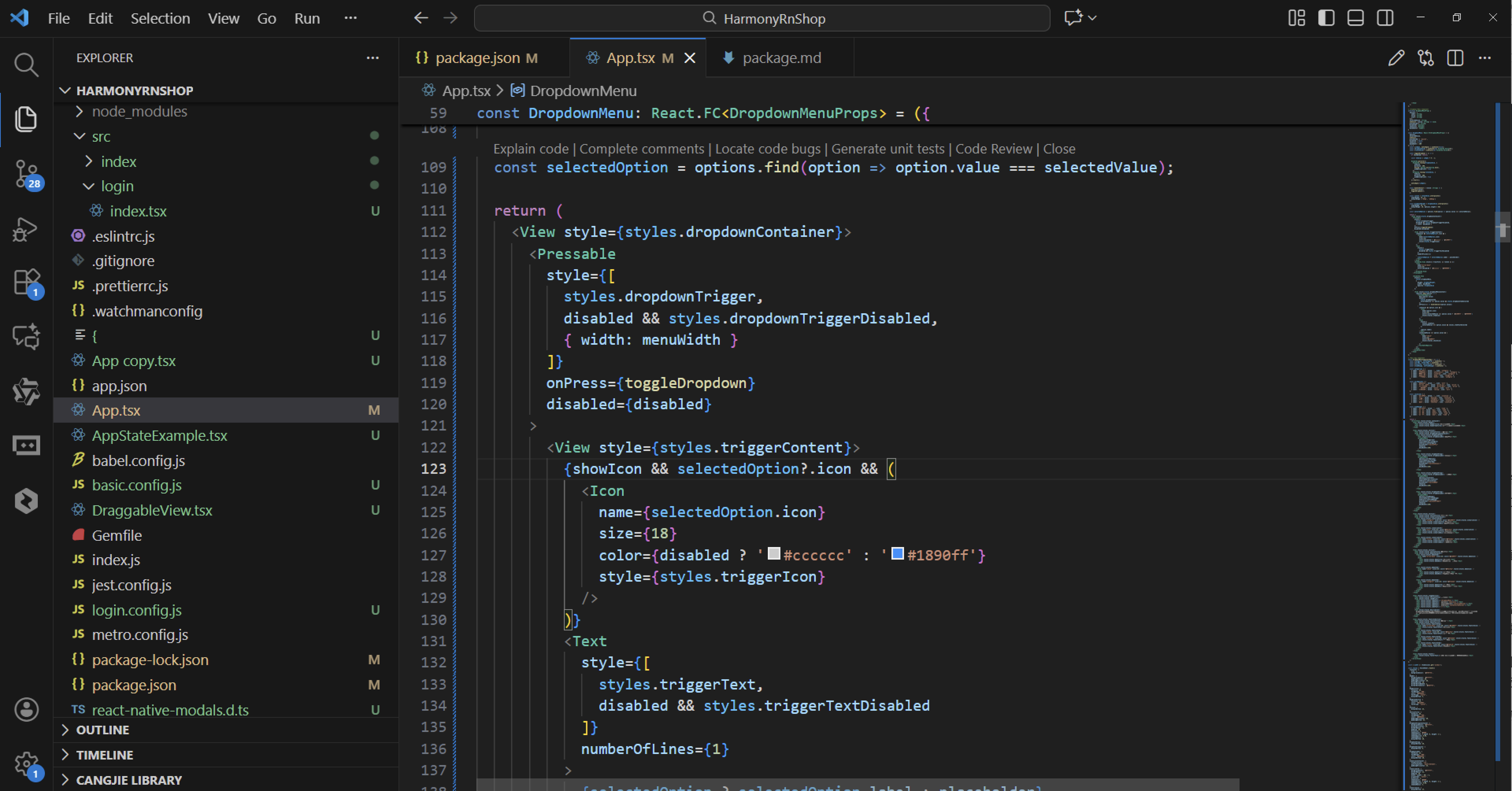The width and height of the screenshot is (1512, 791).
Task: Click the Split Editor Right icon
Action: [x=1455, y=57]
